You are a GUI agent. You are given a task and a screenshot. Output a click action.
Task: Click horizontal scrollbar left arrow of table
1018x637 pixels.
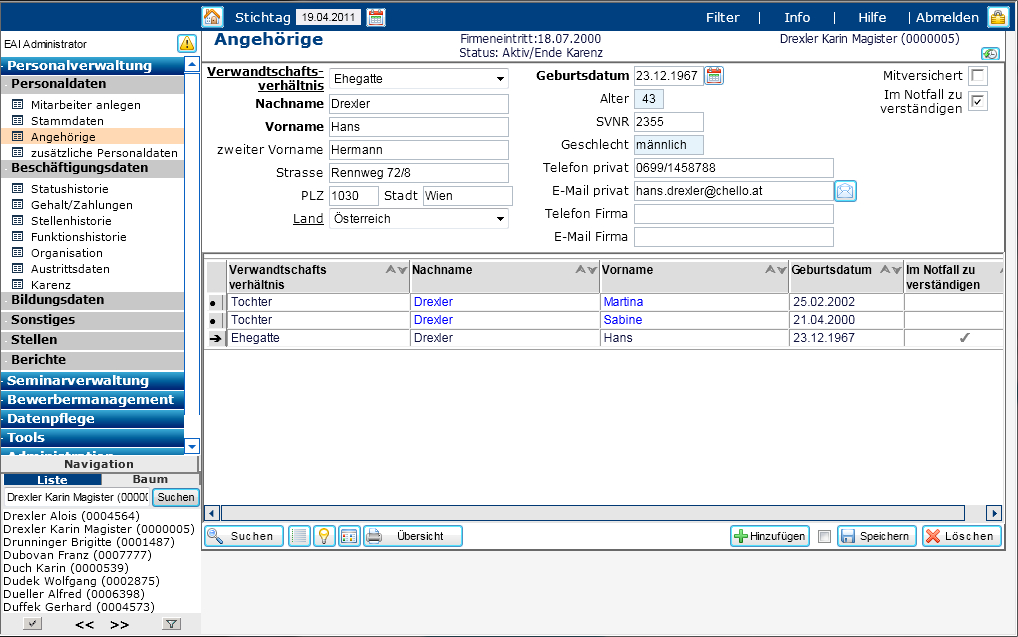pyautogui.click(x=212, y=514)
